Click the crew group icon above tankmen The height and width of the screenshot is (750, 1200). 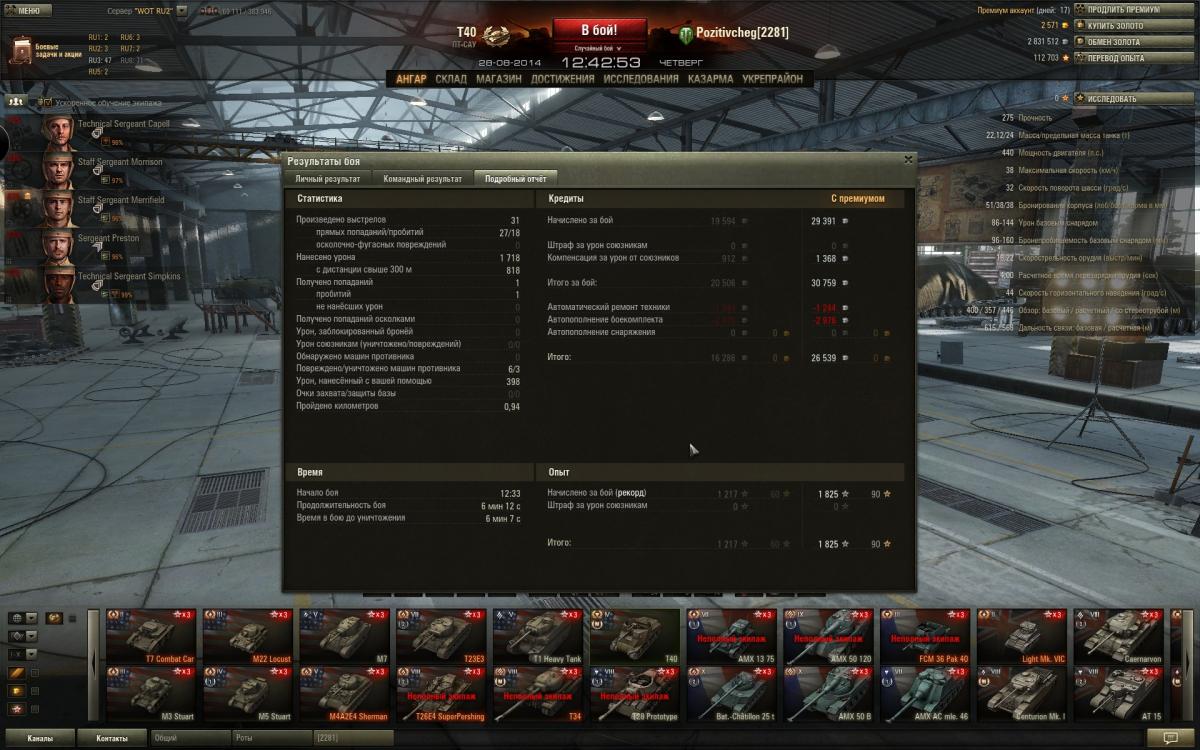16,102
